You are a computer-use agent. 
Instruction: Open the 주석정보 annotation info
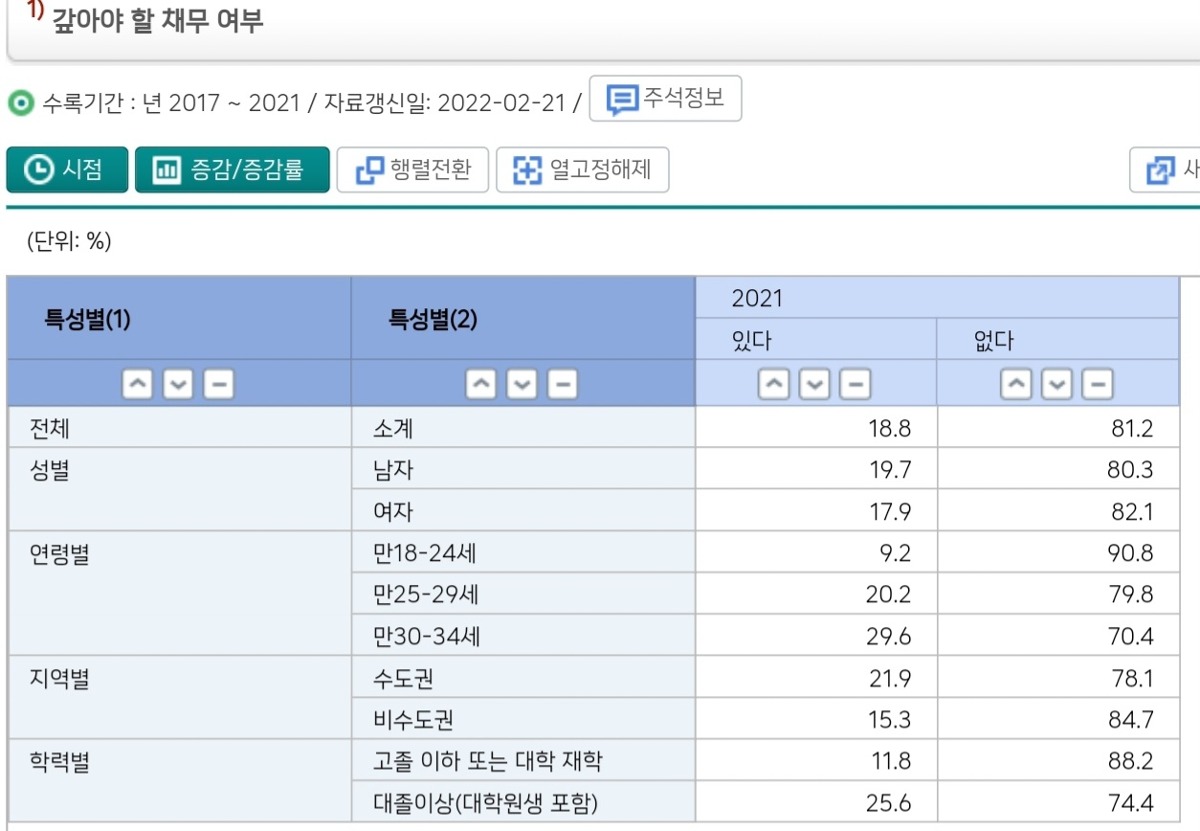[x=665, y=99]
